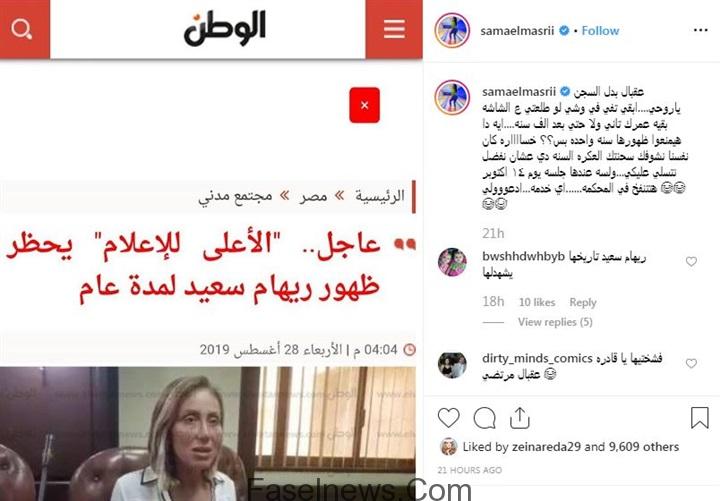Reply to bwshhdwhbyb's comment
The height and width of the screenshot is (501, 720).
pyautogui.click(x=583, y=302)
